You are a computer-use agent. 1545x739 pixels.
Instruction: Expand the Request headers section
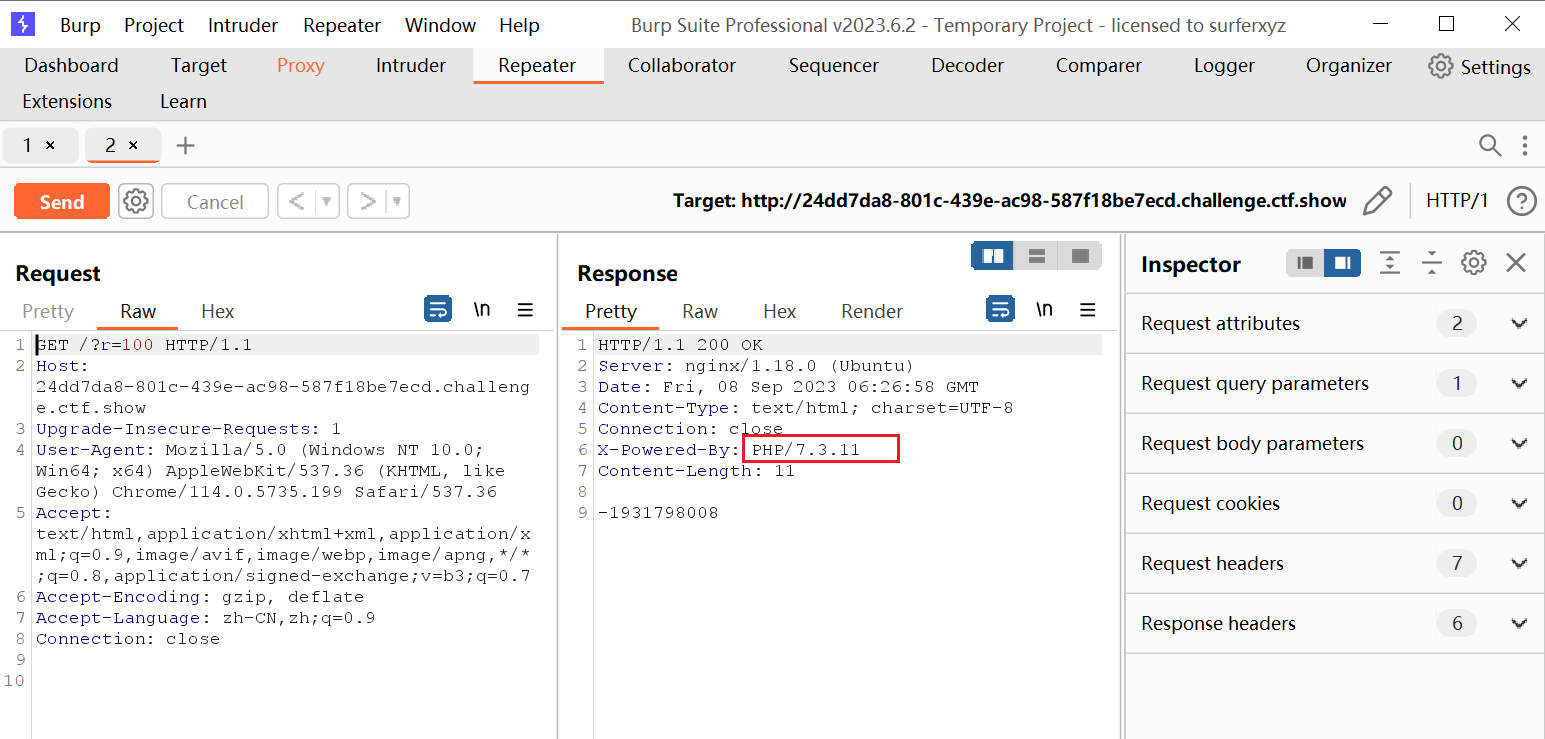[1518, 564]
